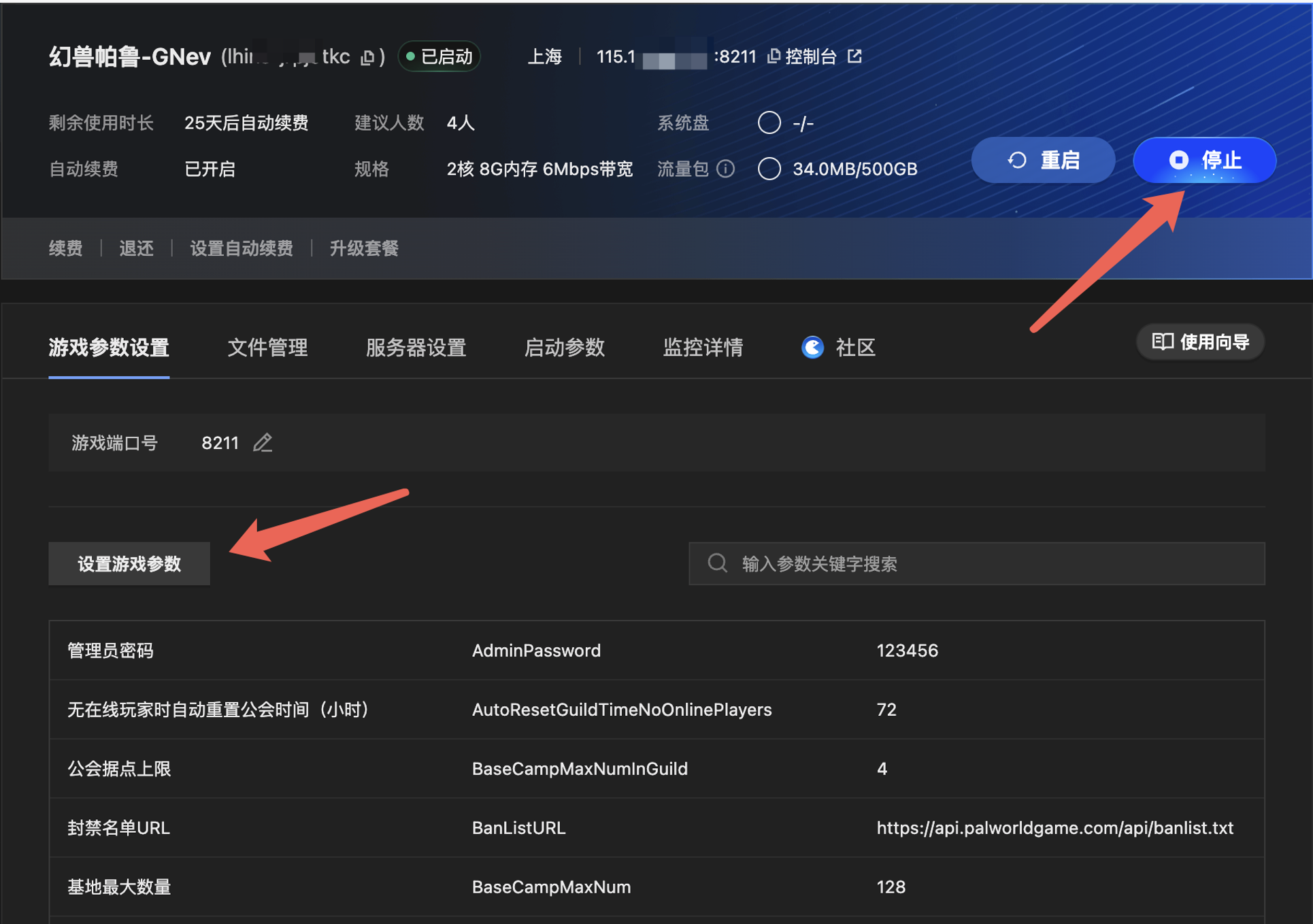The width and height of the screenshot is (1313, 924).
Task: Open the 监控详情 tab
Action: (x=703, y=348)
